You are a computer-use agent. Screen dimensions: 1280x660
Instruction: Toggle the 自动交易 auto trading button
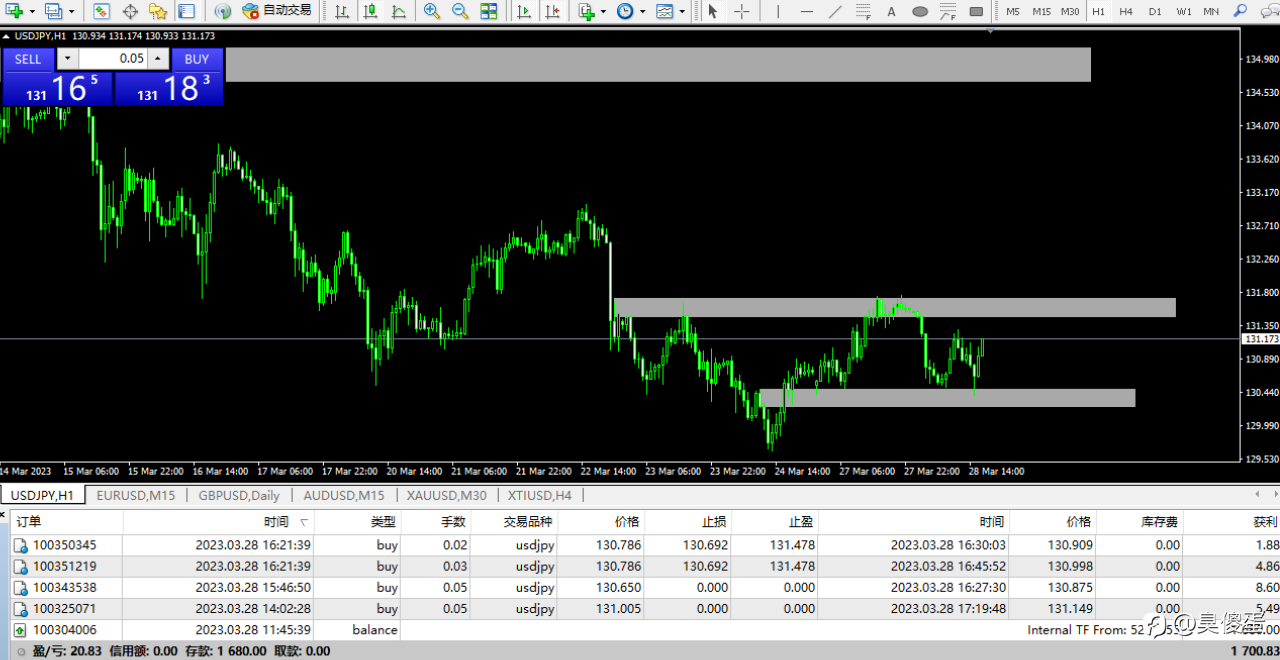point(276,11)
